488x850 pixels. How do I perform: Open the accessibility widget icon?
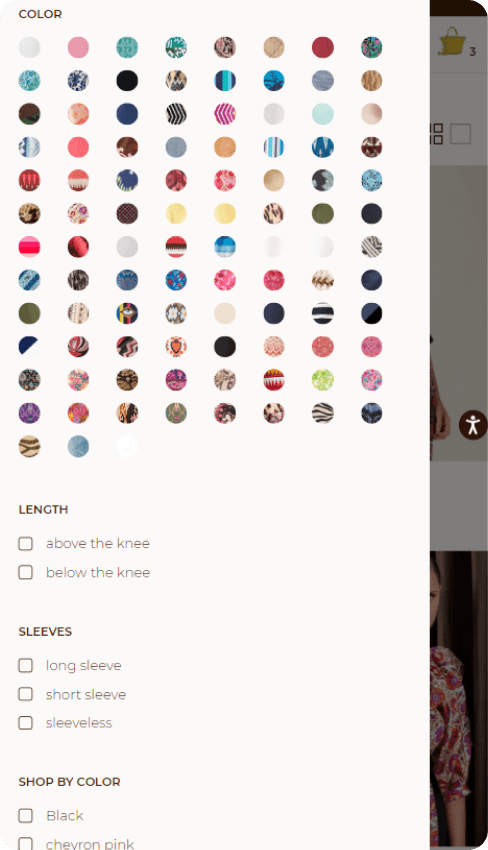tap(473, 424)
